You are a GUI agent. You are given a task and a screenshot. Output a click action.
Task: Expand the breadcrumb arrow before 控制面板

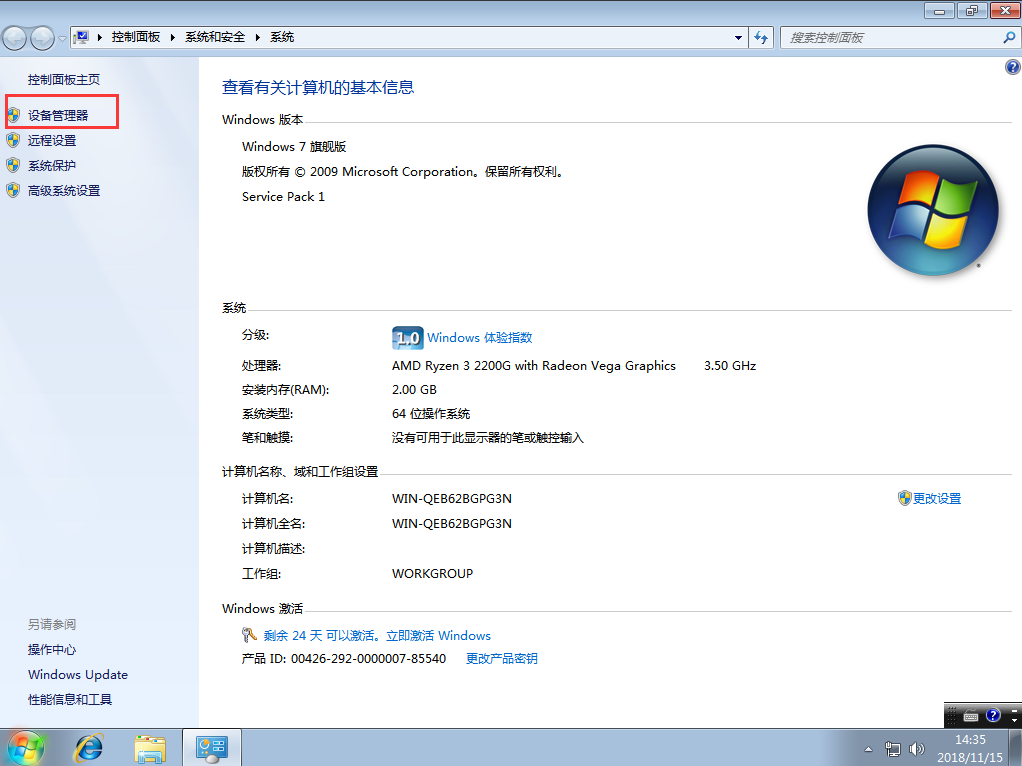coord(100,37)
